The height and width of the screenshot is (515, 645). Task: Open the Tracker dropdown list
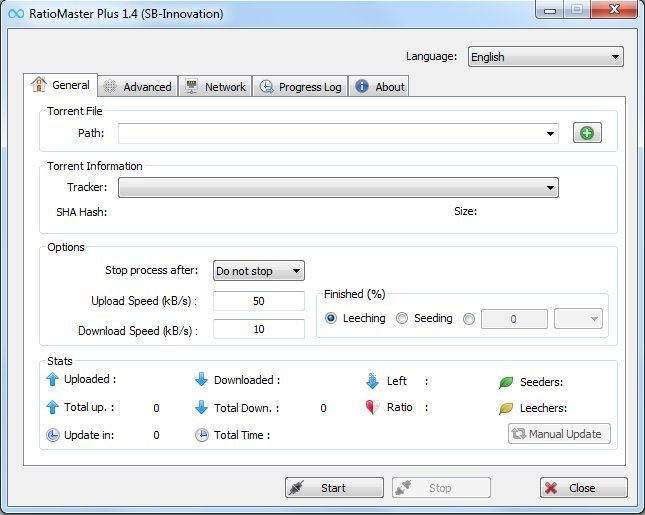338,188
